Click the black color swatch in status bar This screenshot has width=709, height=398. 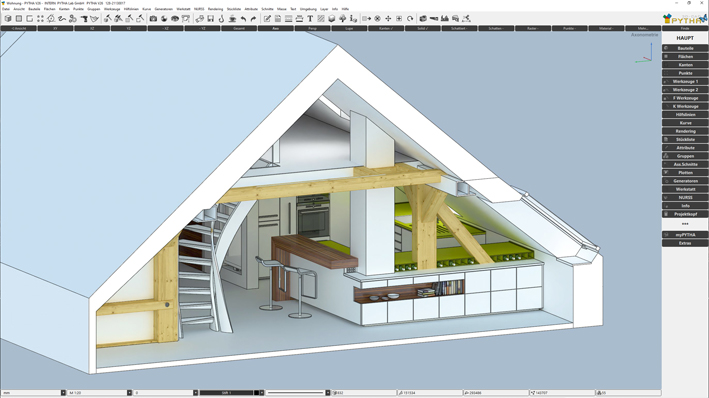[256, 393]
